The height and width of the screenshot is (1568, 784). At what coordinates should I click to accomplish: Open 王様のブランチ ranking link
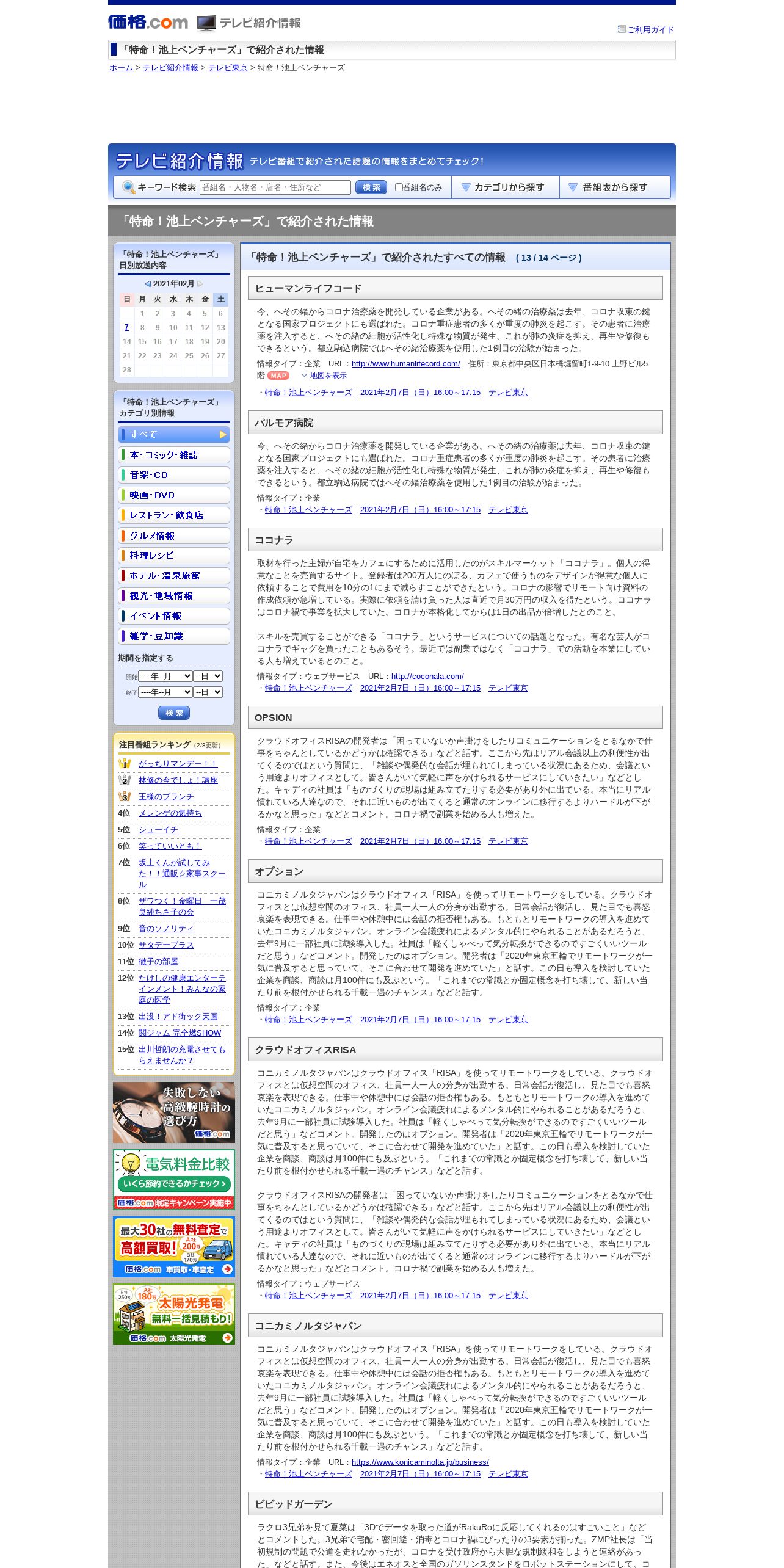point(166,796)
